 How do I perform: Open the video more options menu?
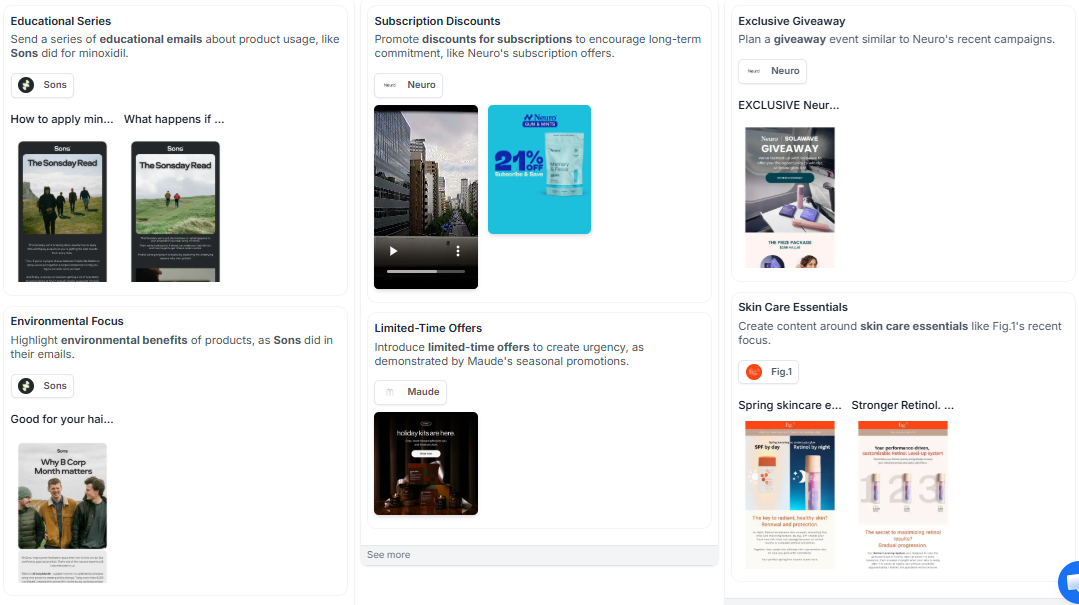coord(458,251)
